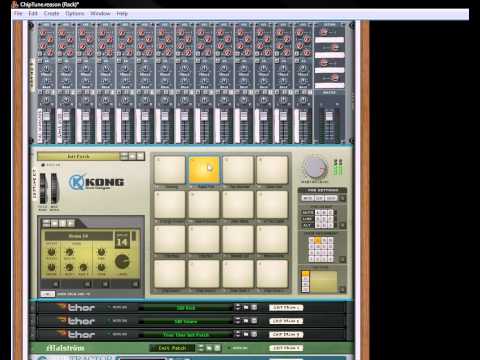Screen dimensions: 480x360
Task: Toggle Mute in Kong Pad Settings
Action: click(x=307, y=198)
